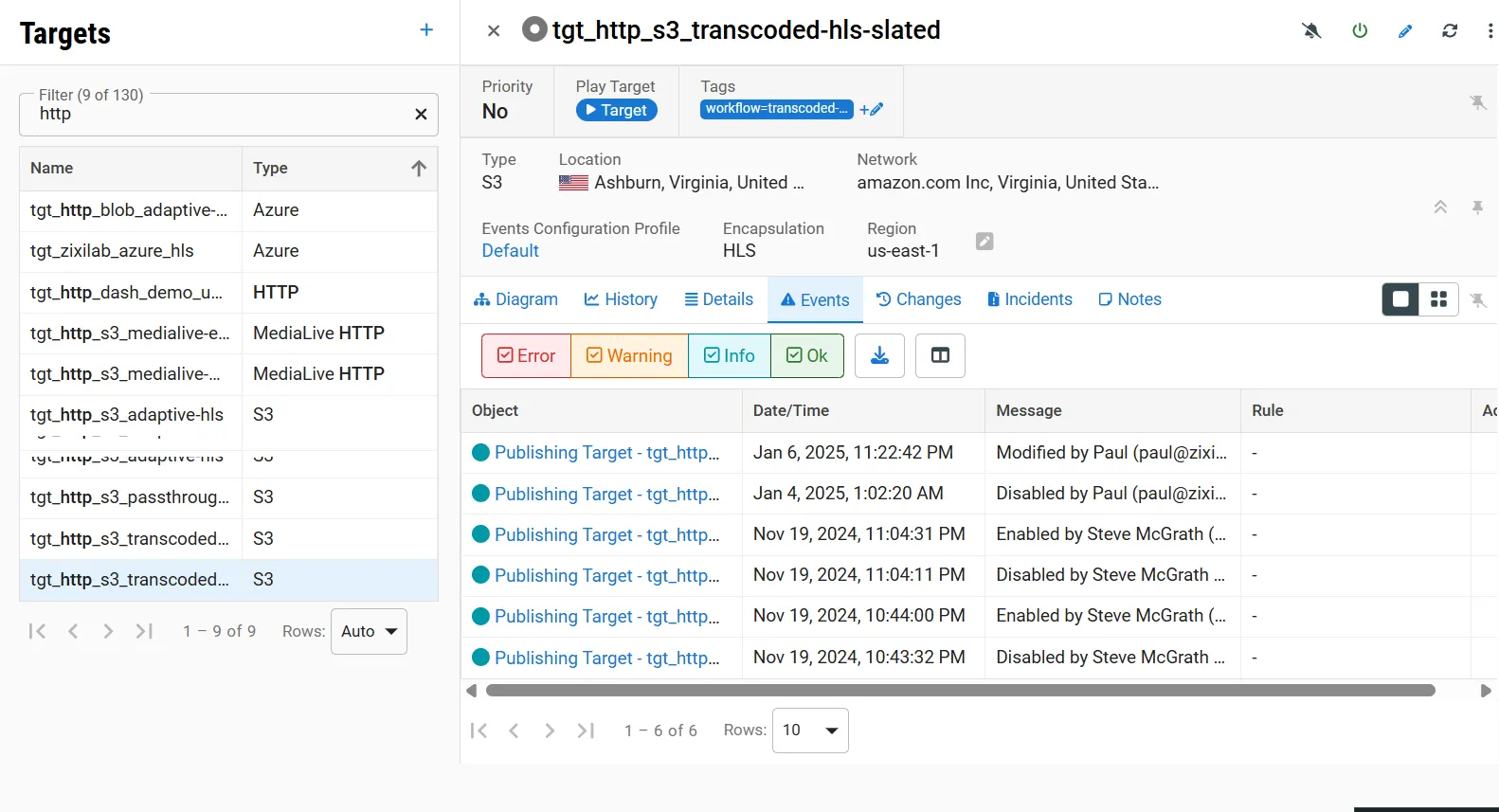Toggle the green power enable icon
Viewport: 1499px width, 812px height.
point(1360,31)
